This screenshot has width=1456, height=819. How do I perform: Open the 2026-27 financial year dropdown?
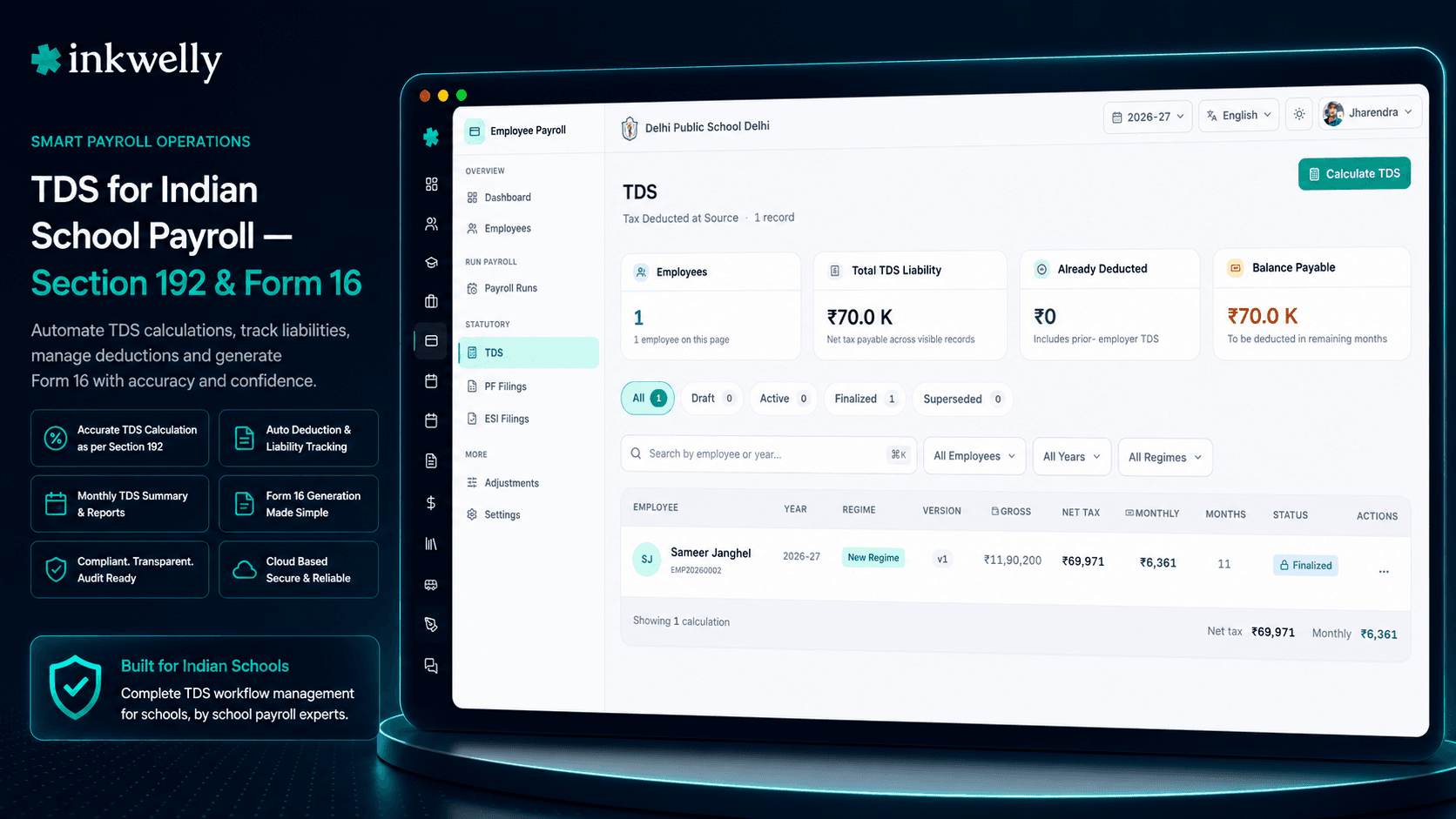coord(1149,117)
